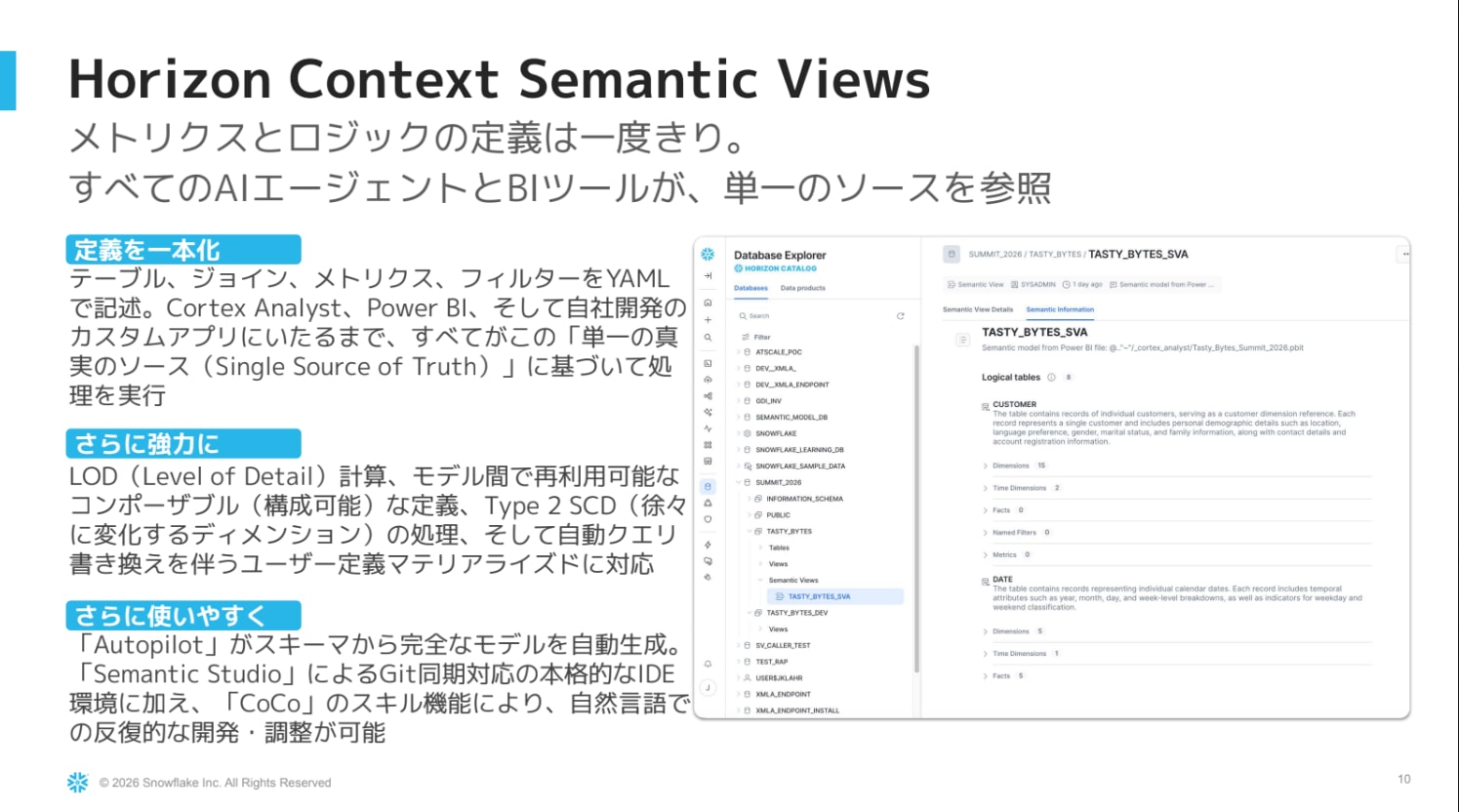Switch to the Data products tab

tap(802, 288)
